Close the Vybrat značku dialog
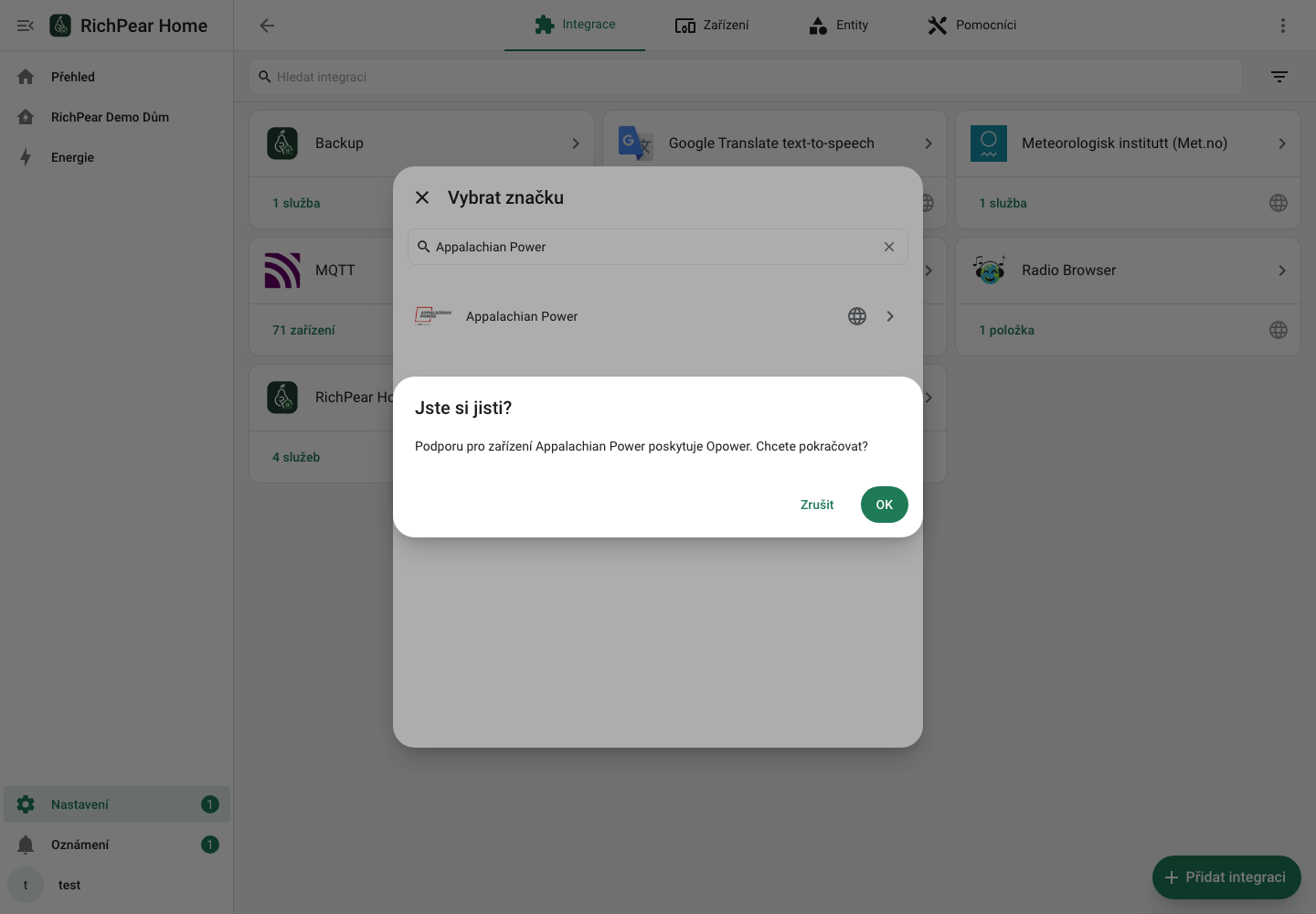The height and width of the screenshot is (914, 1316). 422,197
